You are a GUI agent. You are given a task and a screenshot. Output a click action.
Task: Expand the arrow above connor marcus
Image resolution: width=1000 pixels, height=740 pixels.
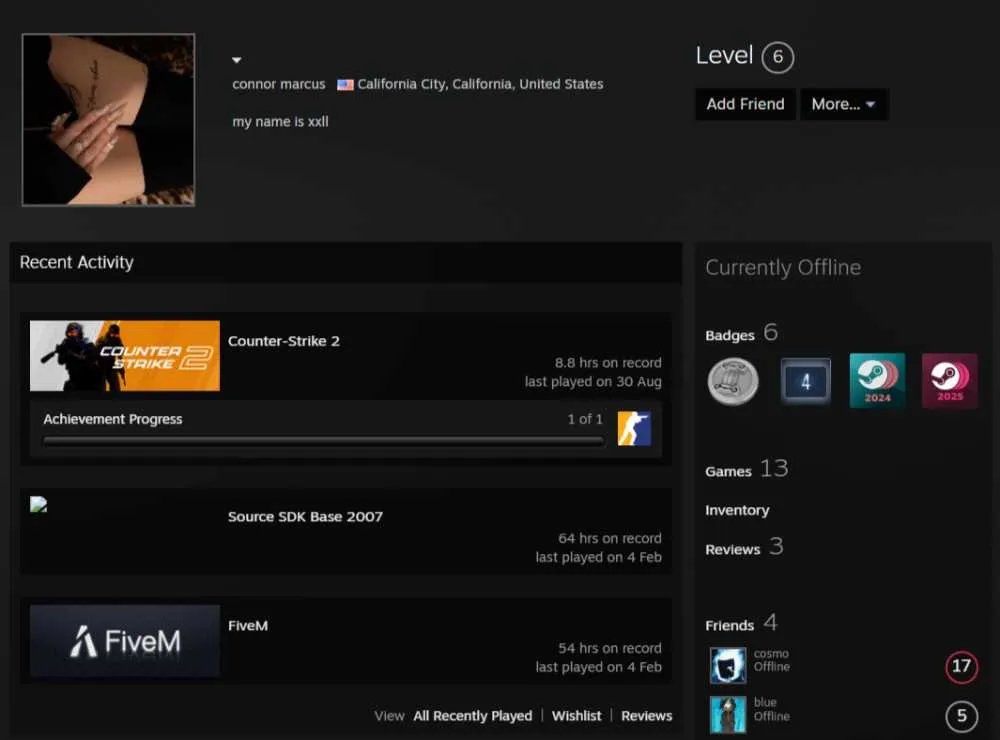click(237, 60)
